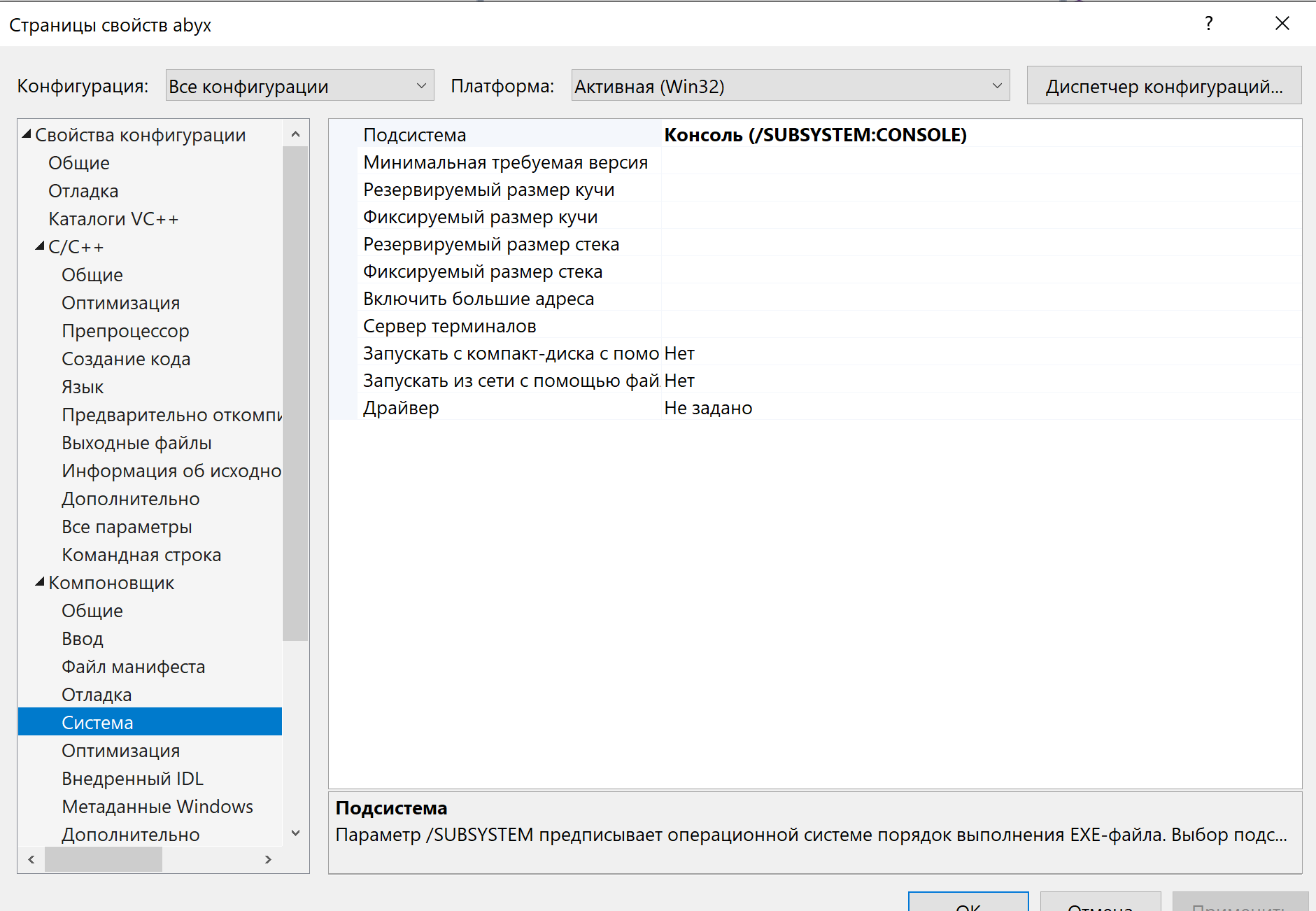The width and height of the screenshot is (1316, 911).
Task: Open the Платформа dropdown
Action: point(790,86)
